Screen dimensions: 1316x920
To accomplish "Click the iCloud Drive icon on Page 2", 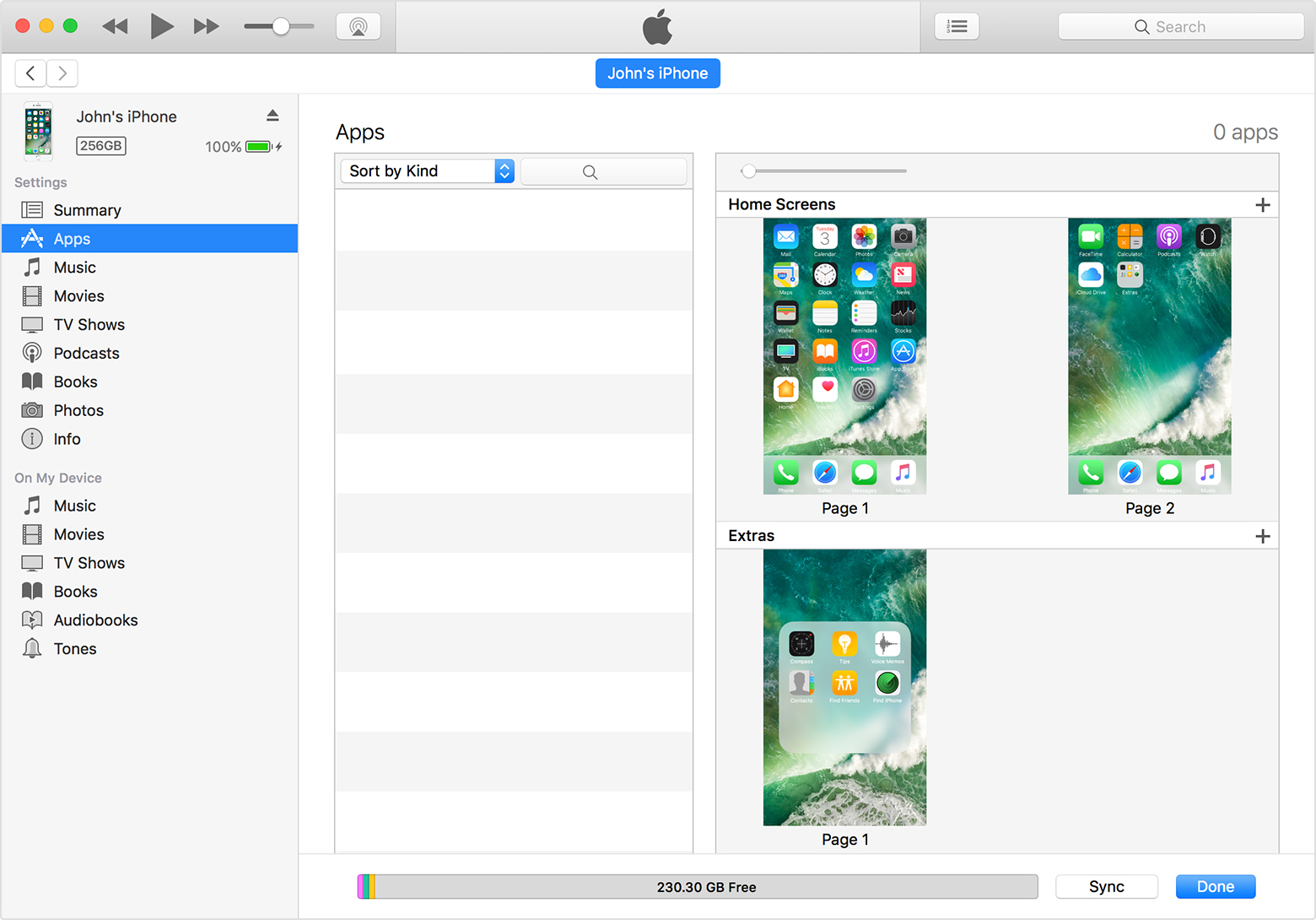I will [1091, 275].
